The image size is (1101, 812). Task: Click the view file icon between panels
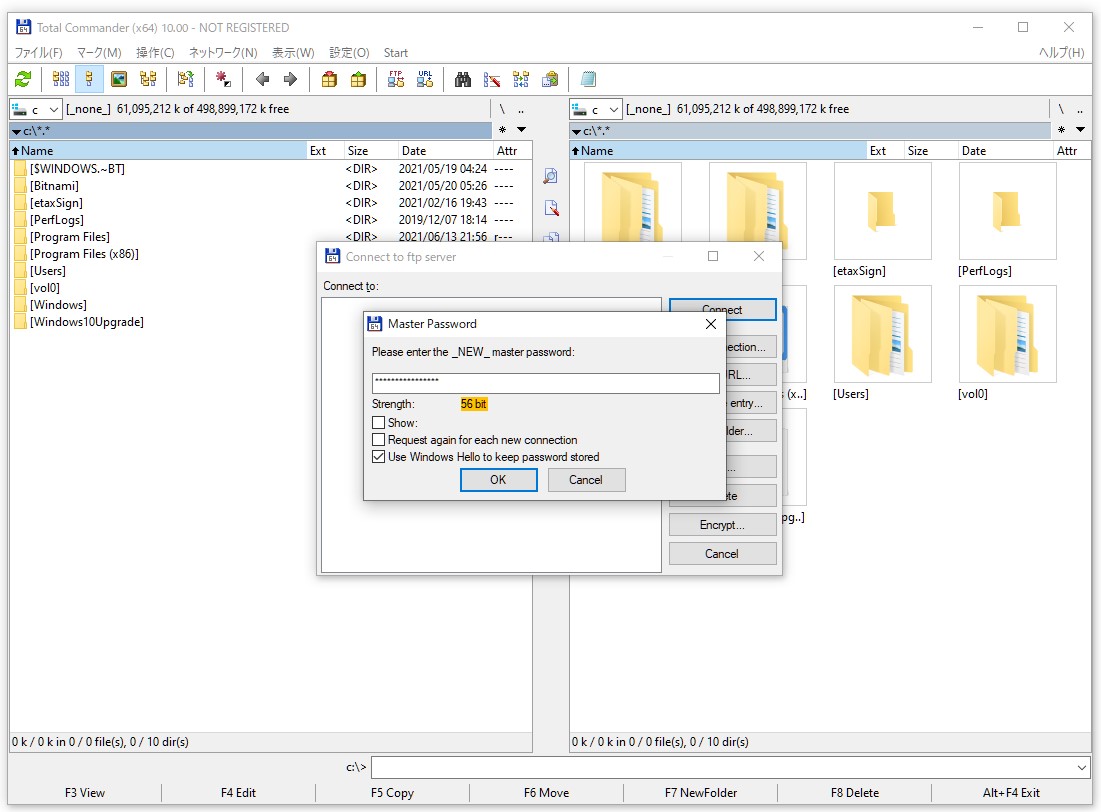551,176
